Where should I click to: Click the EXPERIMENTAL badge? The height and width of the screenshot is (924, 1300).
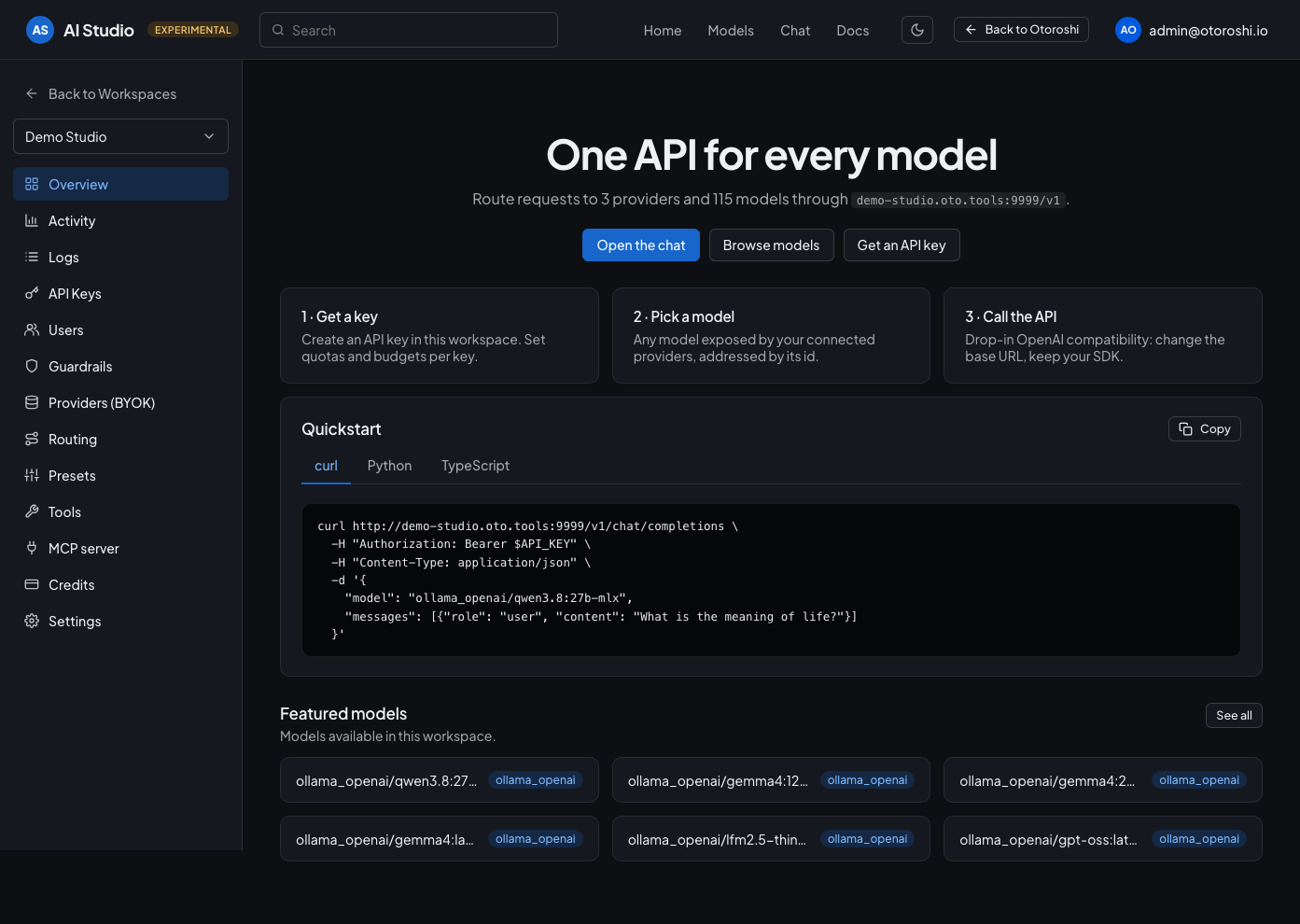pos(193,30)
